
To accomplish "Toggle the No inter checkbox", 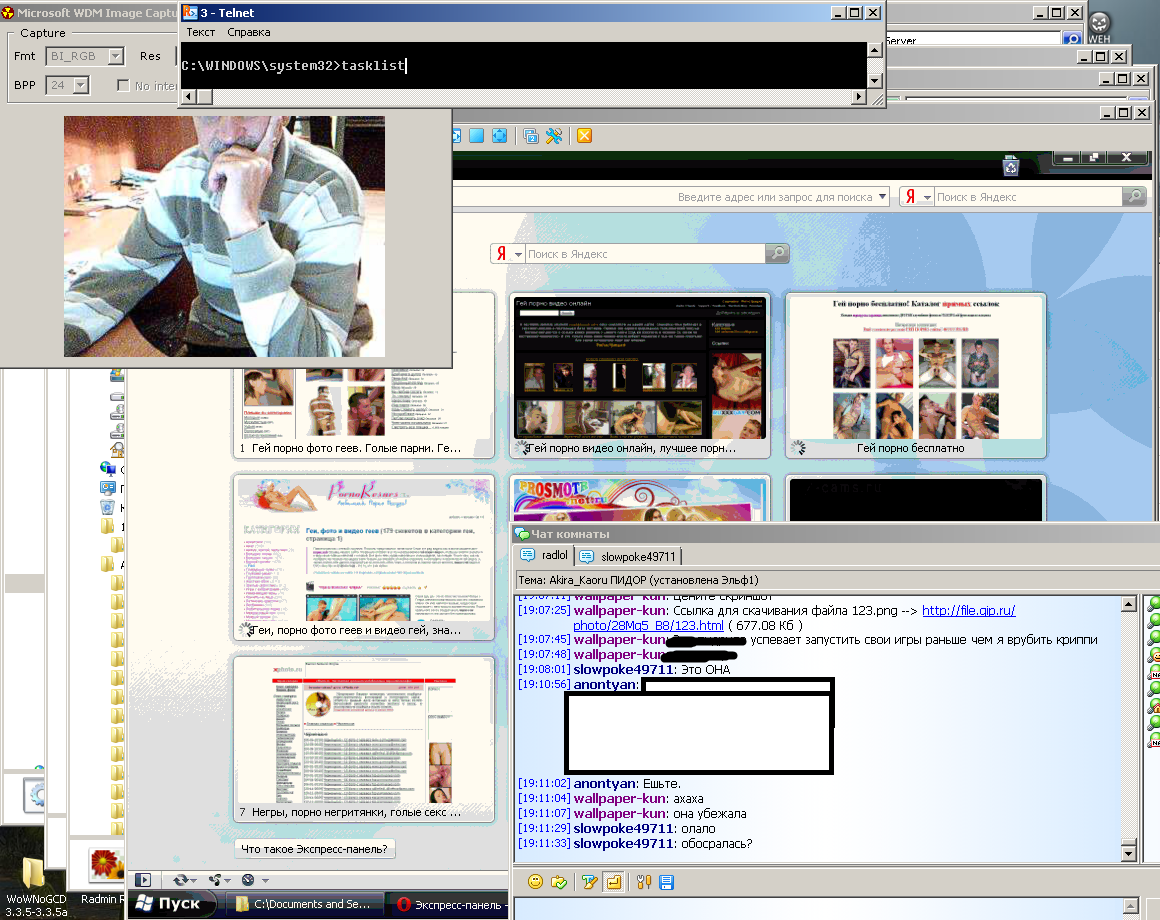I will coord(124,85).
